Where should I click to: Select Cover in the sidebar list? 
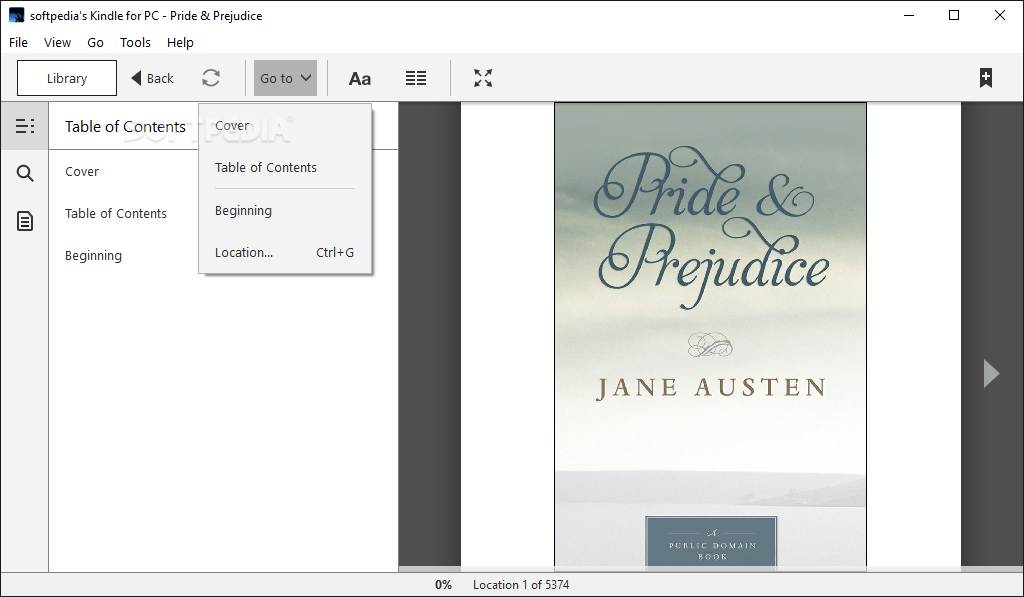point(82,172)
